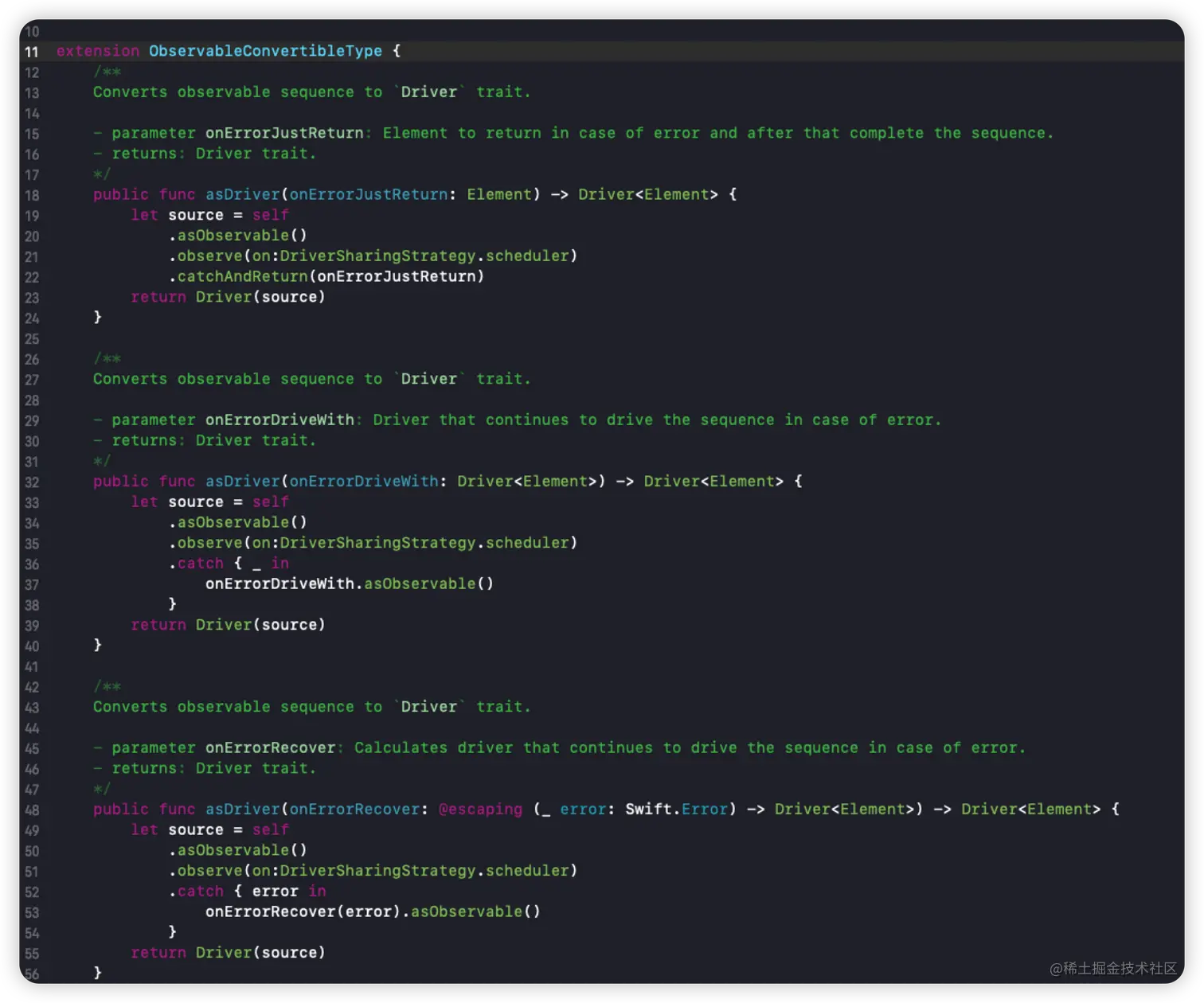Click 'return Driver(source)' on line 23
Image resolution: width=1204 pixels, height=1003 pixels.
pos(228,297)
